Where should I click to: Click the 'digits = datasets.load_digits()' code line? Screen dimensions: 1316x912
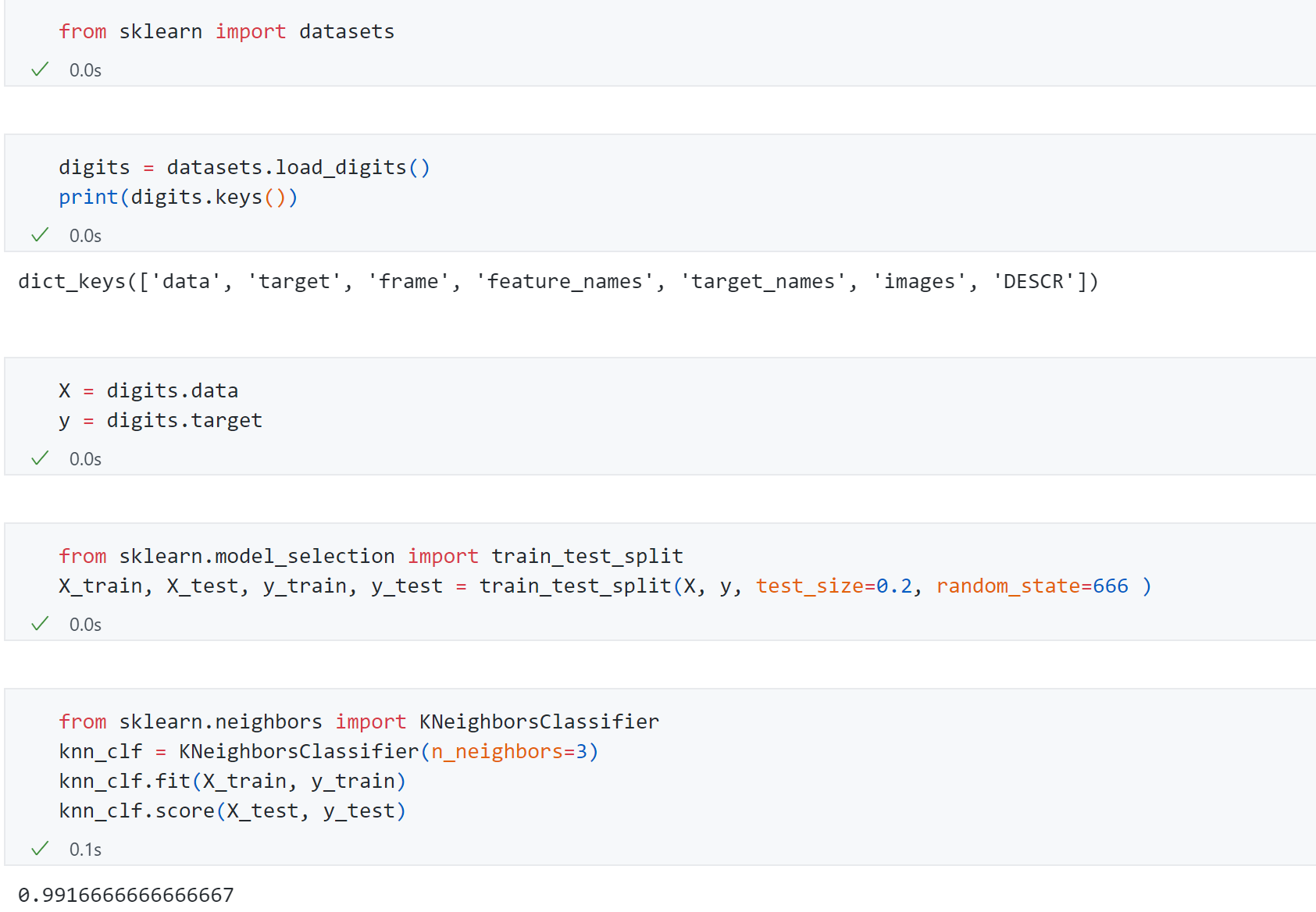[244, 168]
